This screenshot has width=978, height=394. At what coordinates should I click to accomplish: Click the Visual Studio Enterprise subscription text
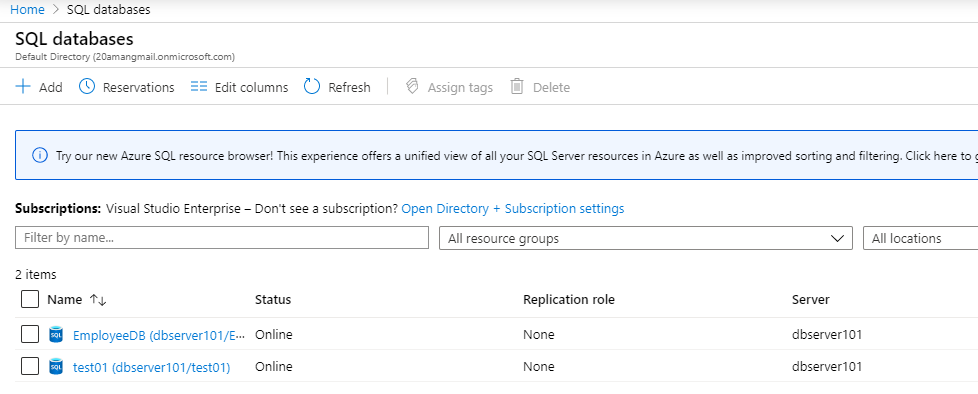[x=173, y=209]
